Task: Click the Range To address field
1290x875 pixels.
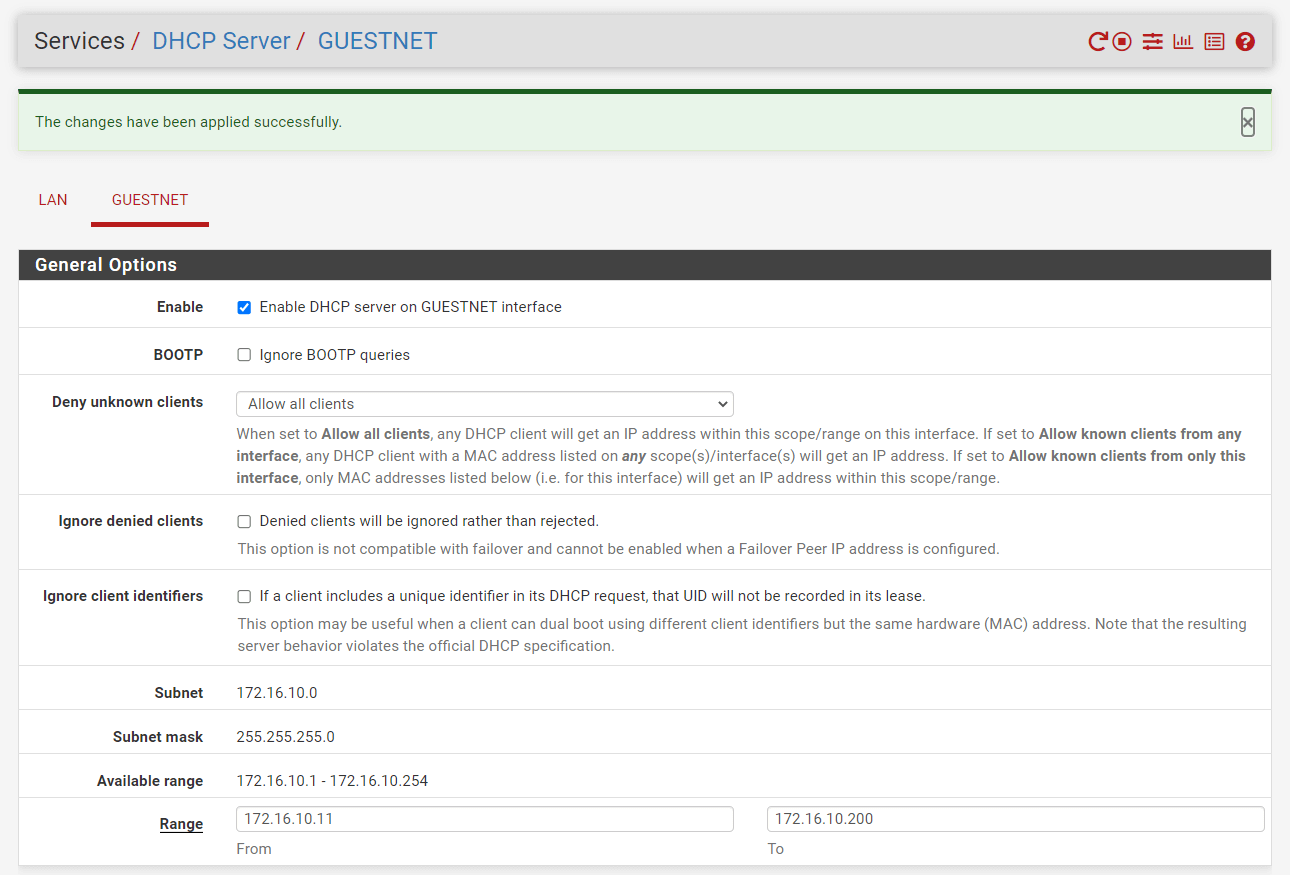Action: [x=1015, y=819]
